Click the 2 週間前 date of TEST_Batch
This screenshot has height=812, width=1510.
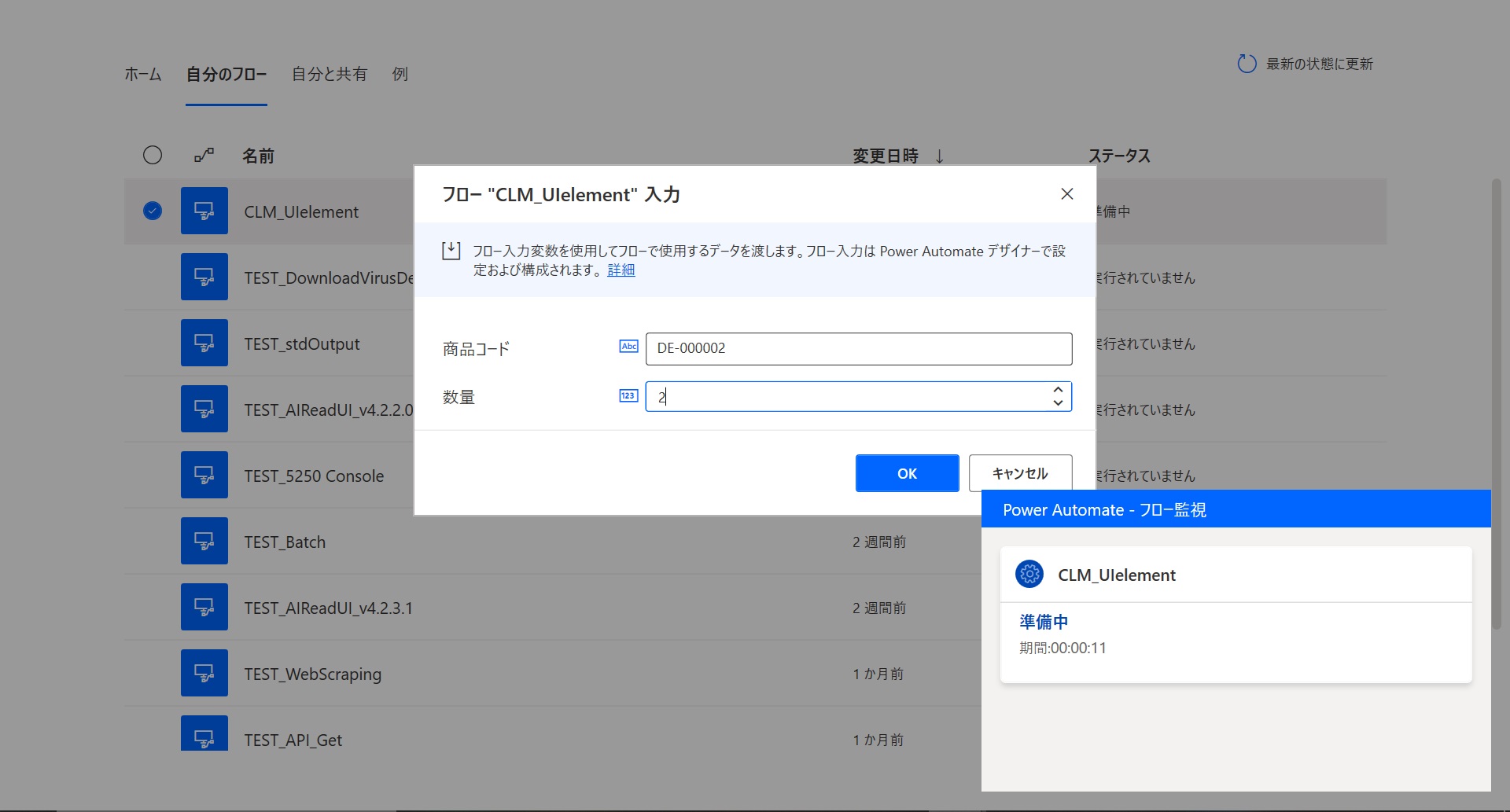tap(879, 542)
